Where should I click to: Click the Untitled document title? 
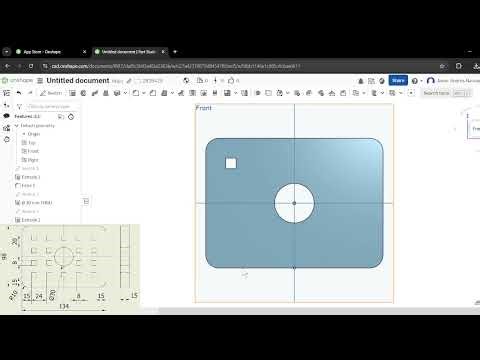click(78, 81)
